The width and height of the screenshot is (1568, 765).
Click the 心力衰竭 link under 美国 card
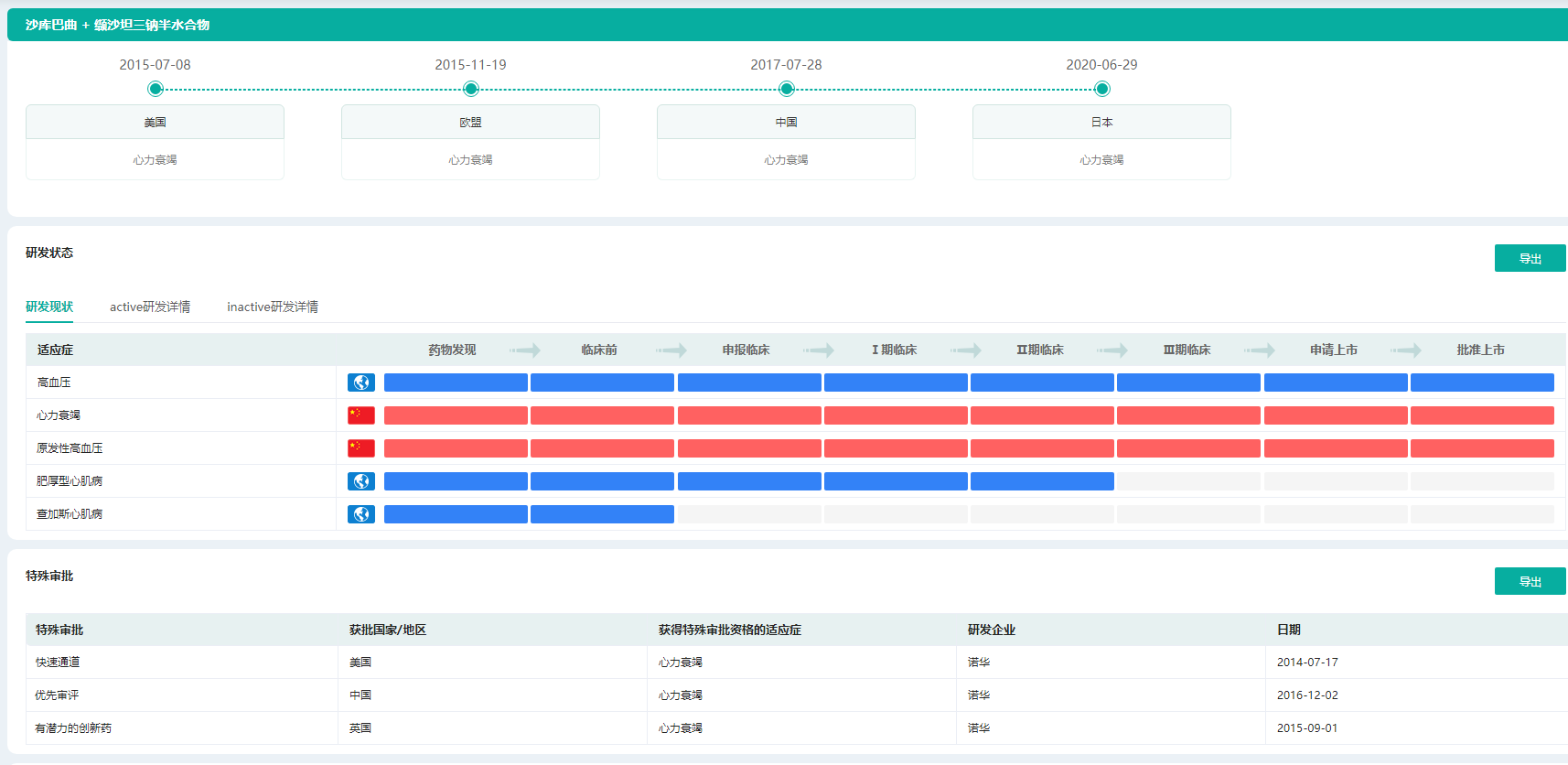(155, 160)
